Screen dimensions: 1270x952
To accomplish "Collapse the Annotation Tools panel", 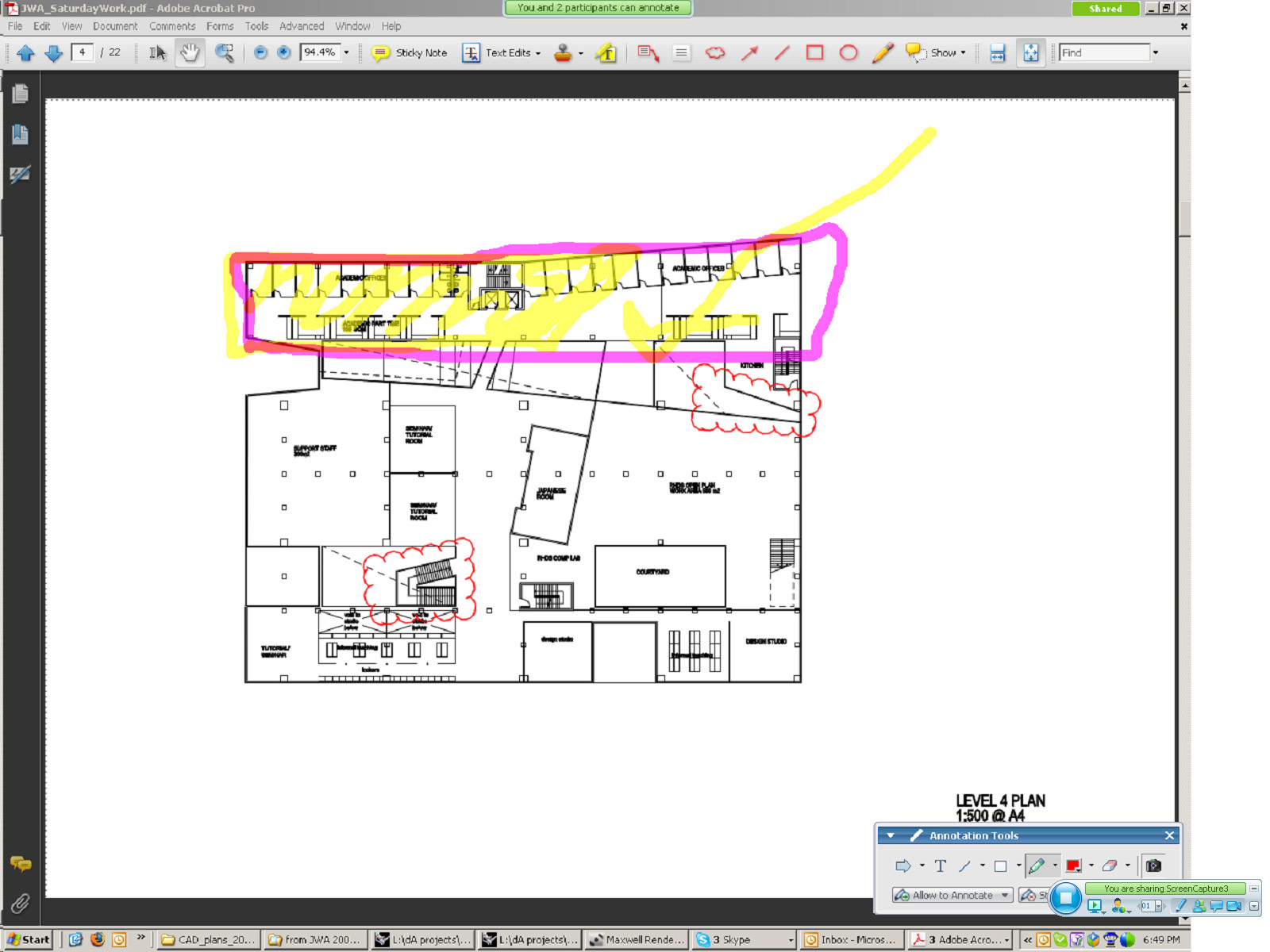I will point(891,835).
